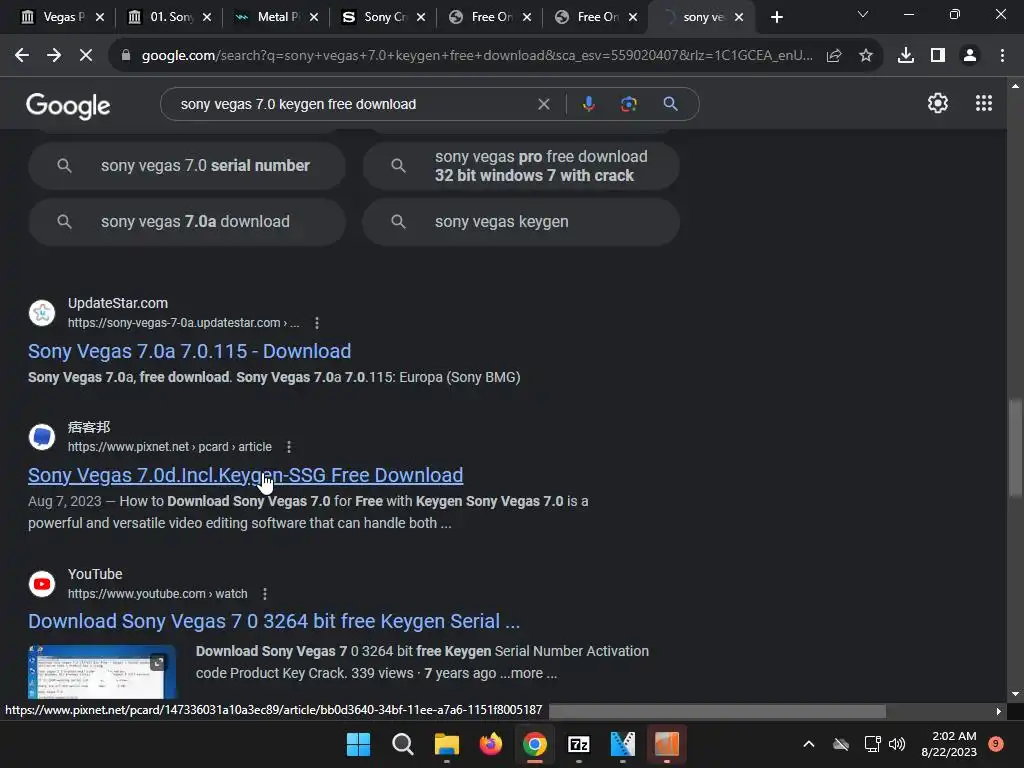Screen dimensions: 1024x768
Task: Open the Windows Start menu
Action: click(x=359, y=744)
